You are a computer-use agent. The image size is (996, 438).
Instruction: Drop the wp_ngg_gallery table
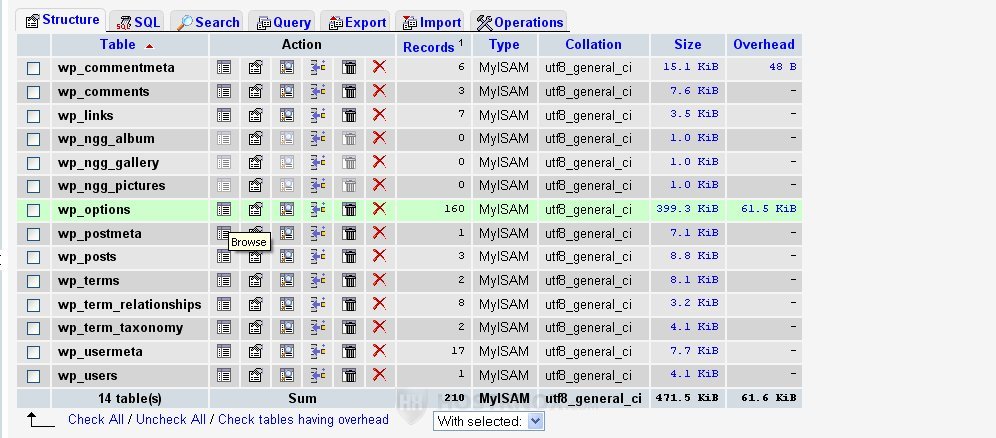[379, 162]
